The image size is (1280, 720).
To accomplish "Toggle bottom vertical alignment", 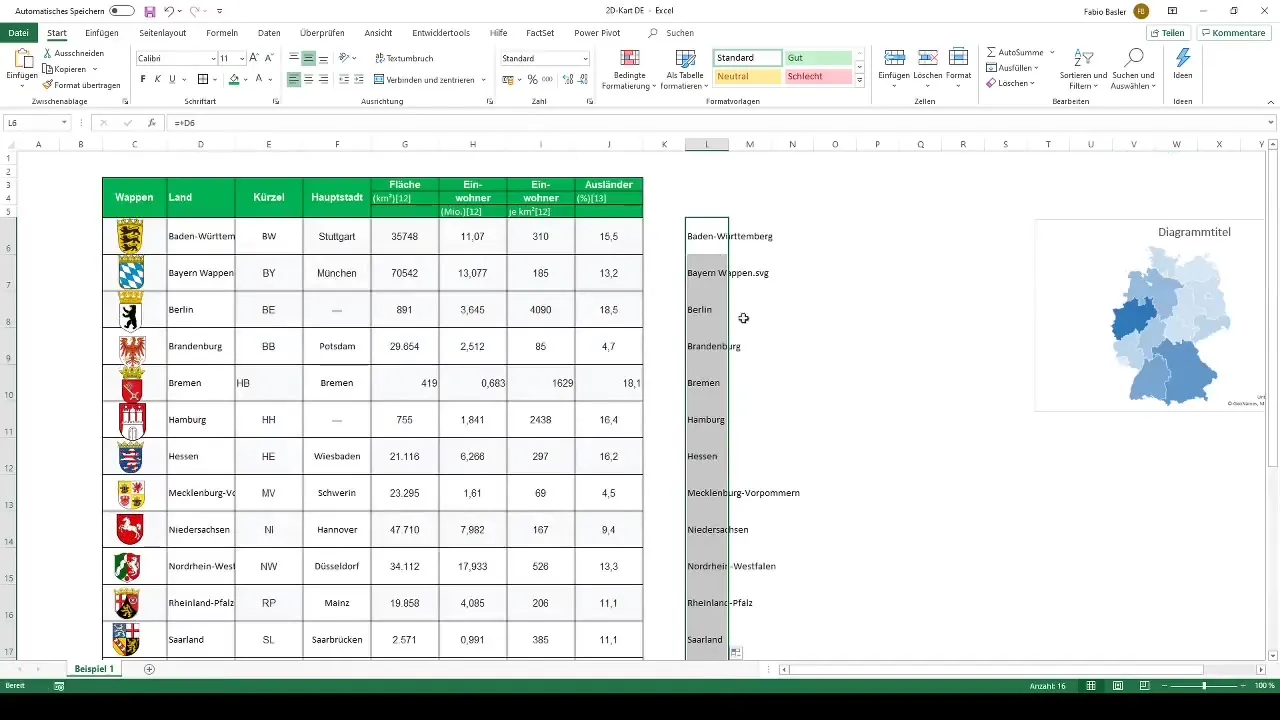I will point(324,58).
